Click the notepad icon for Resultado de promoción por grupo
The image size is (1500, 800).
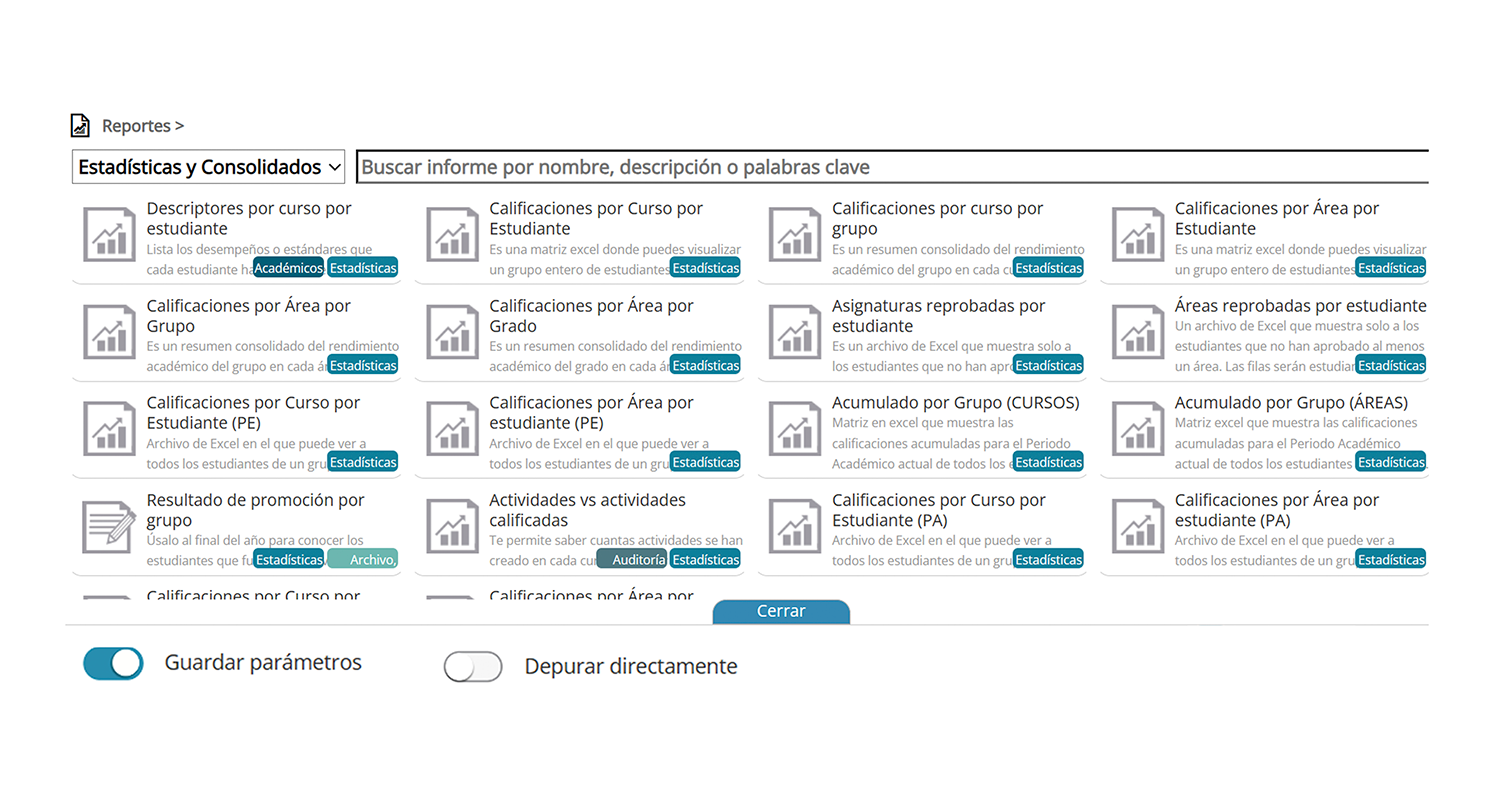109,526
